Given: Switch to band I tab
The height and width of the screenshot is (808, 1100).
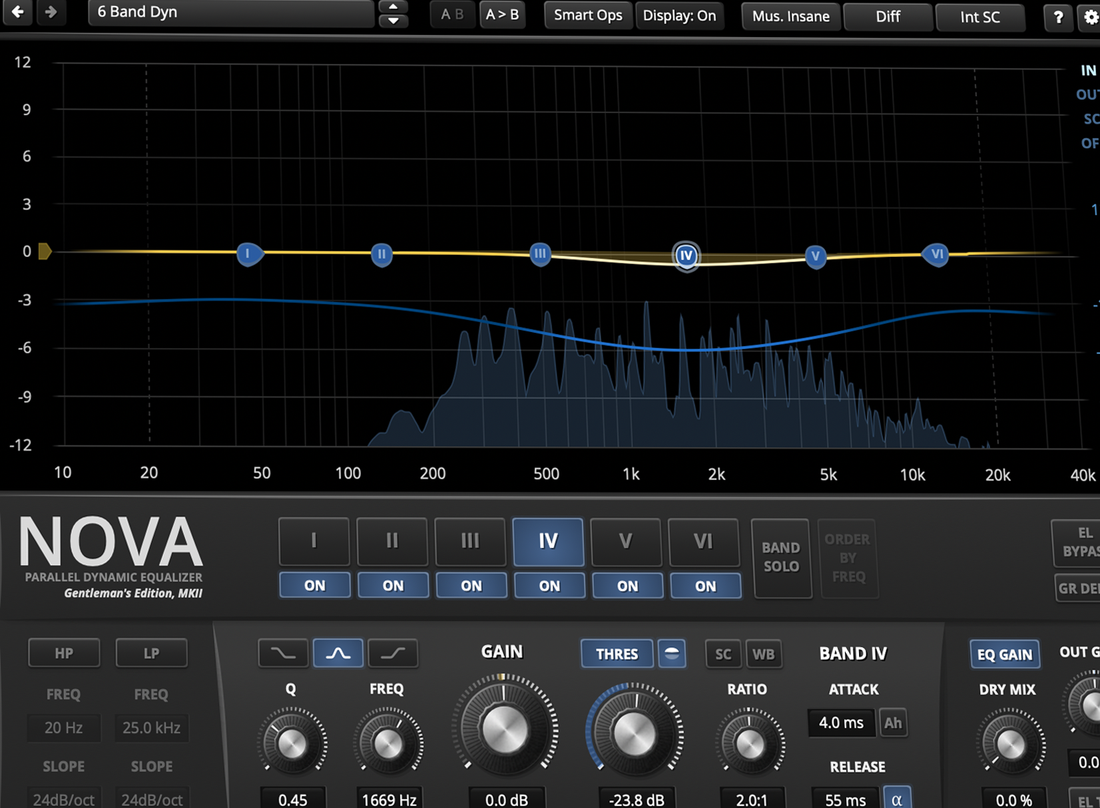Looking at the screenshot, I should (x=314, y=541).
